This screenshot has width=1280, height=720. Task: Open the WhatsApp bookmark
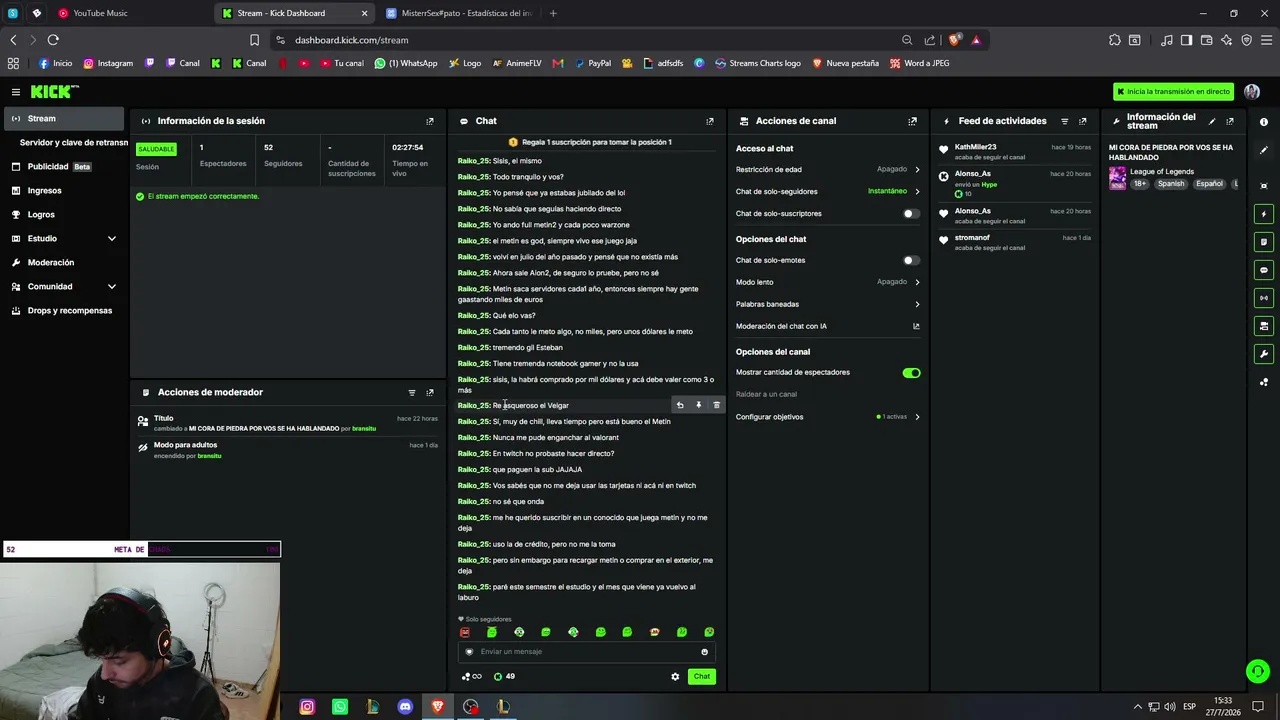point(406,63)
